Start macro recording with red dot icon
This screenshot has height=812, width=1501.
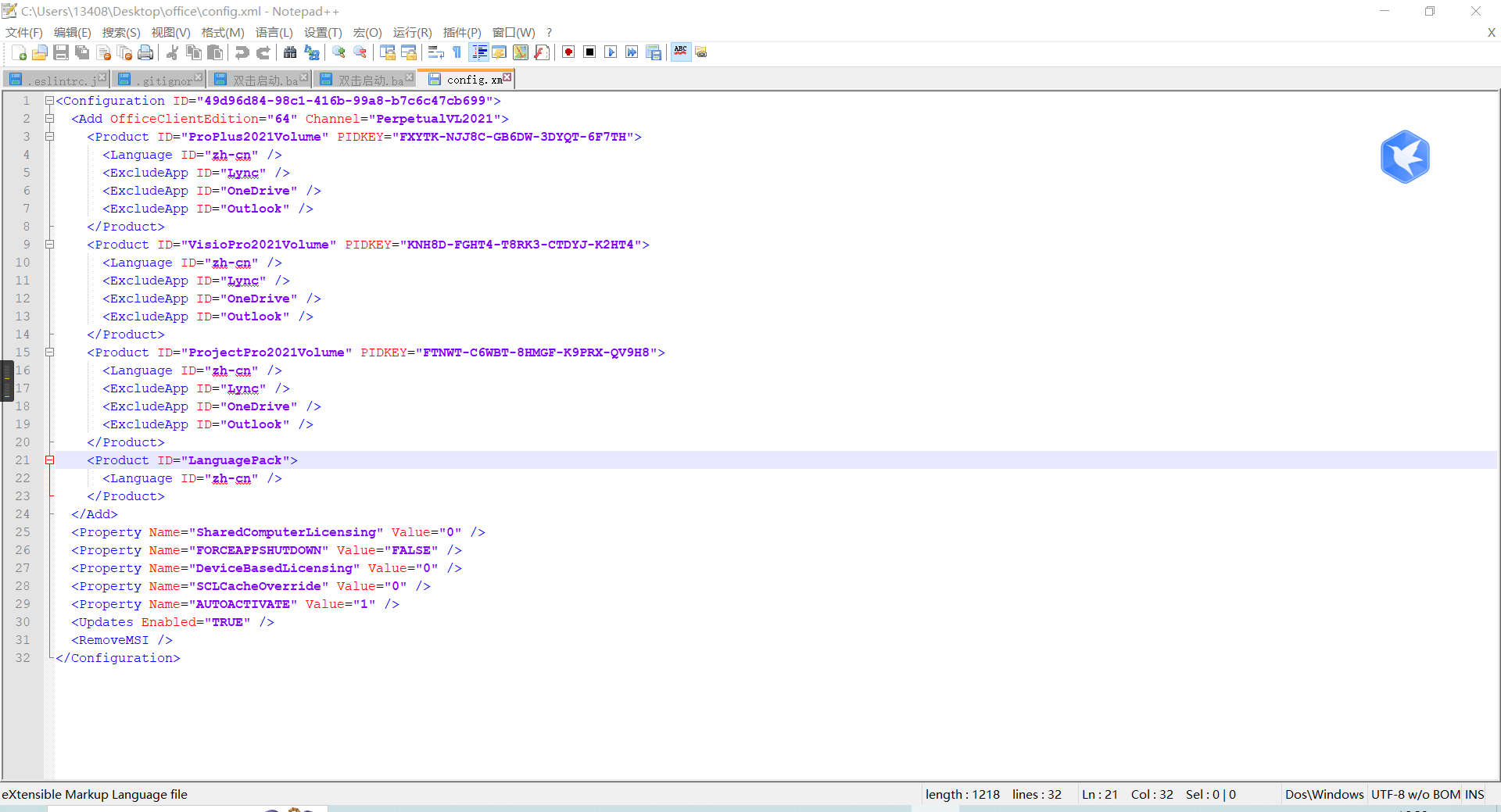tap(568, 52)
